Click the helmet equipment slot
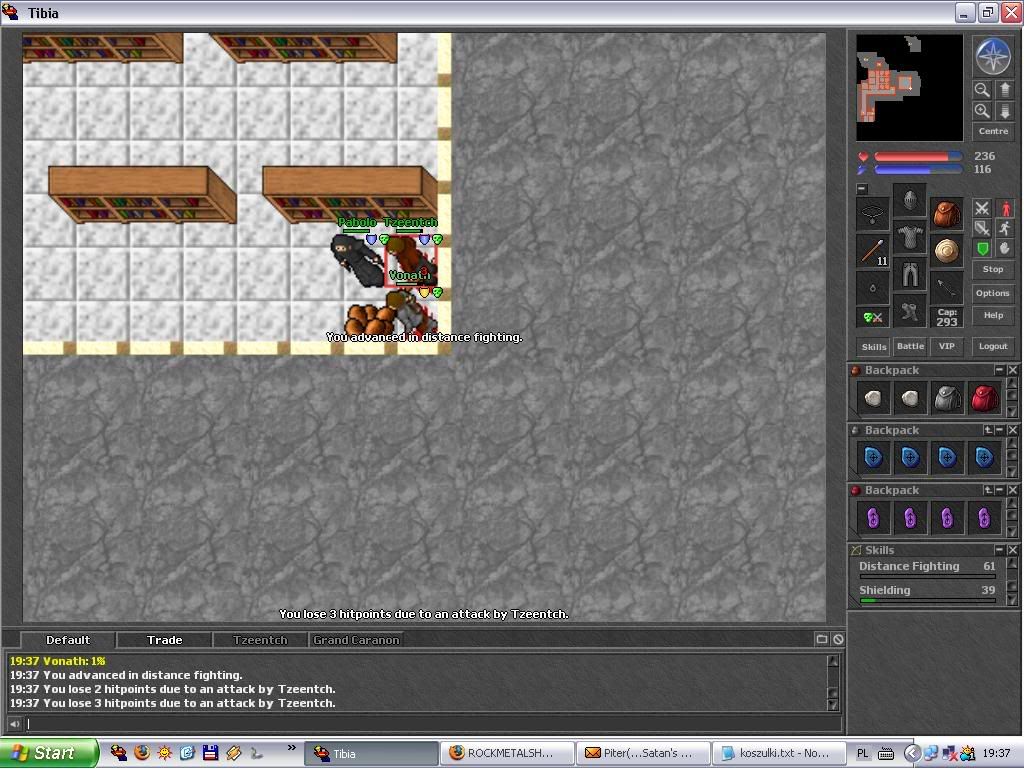Image resolution: width=1024 pixels, height=769 pixels. 910,200
